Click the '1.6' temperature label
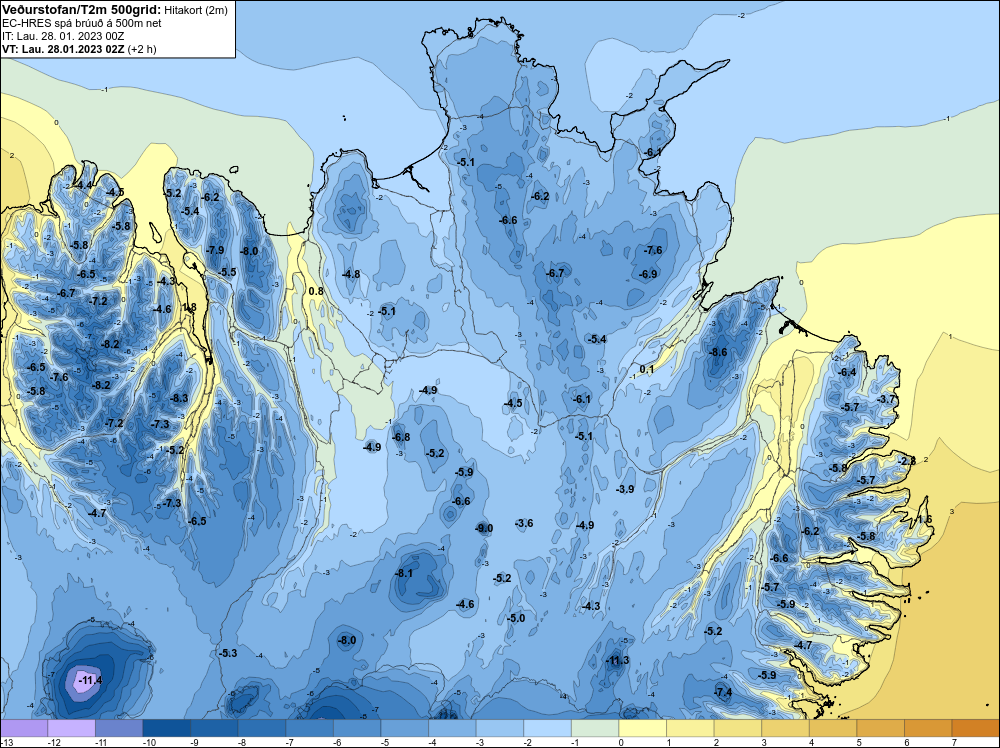The image size is (1000, 748). [x=924, y=519]
